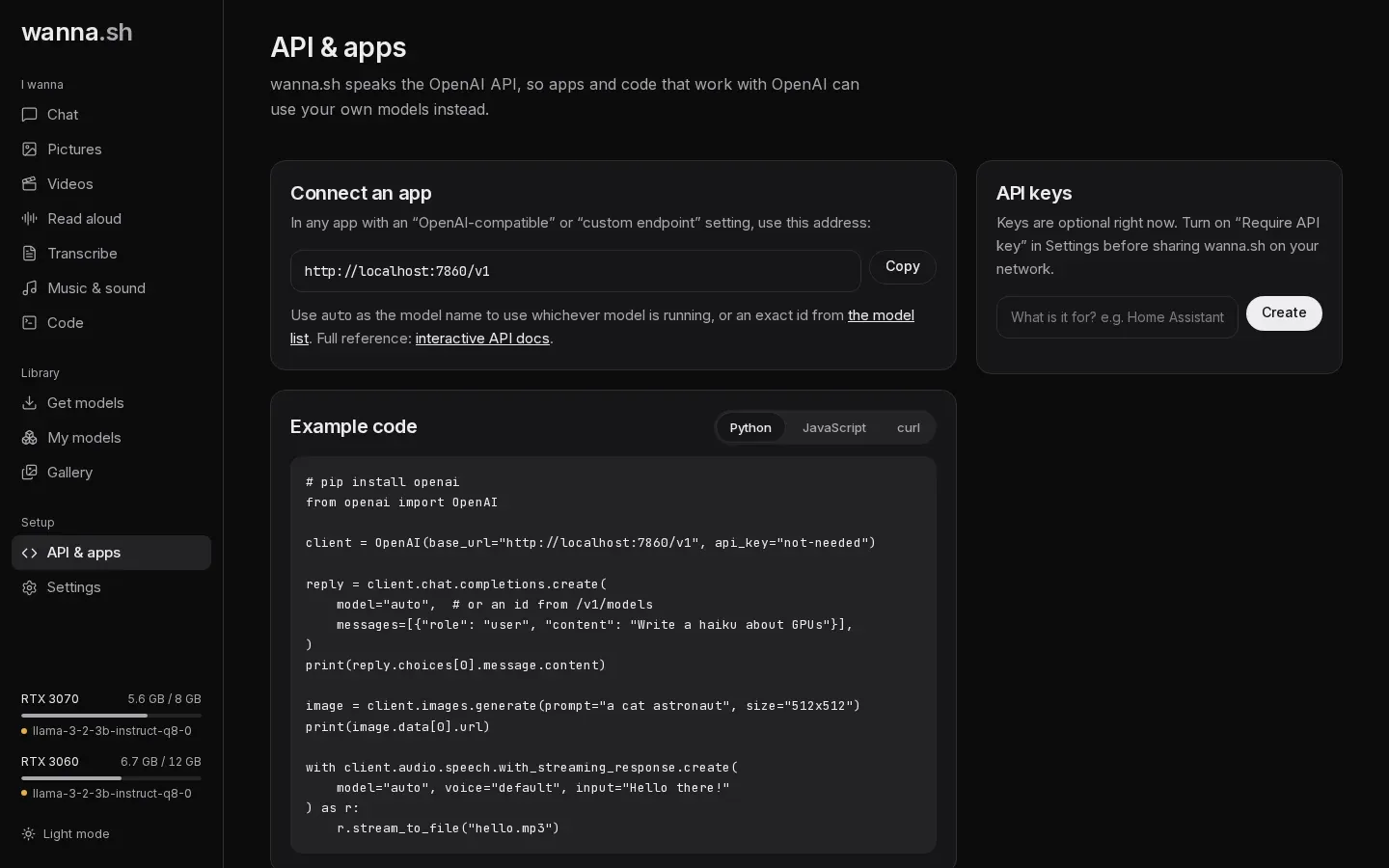Switch example code to JavaScript
The image size is (1389, 868).
[834, 427]
